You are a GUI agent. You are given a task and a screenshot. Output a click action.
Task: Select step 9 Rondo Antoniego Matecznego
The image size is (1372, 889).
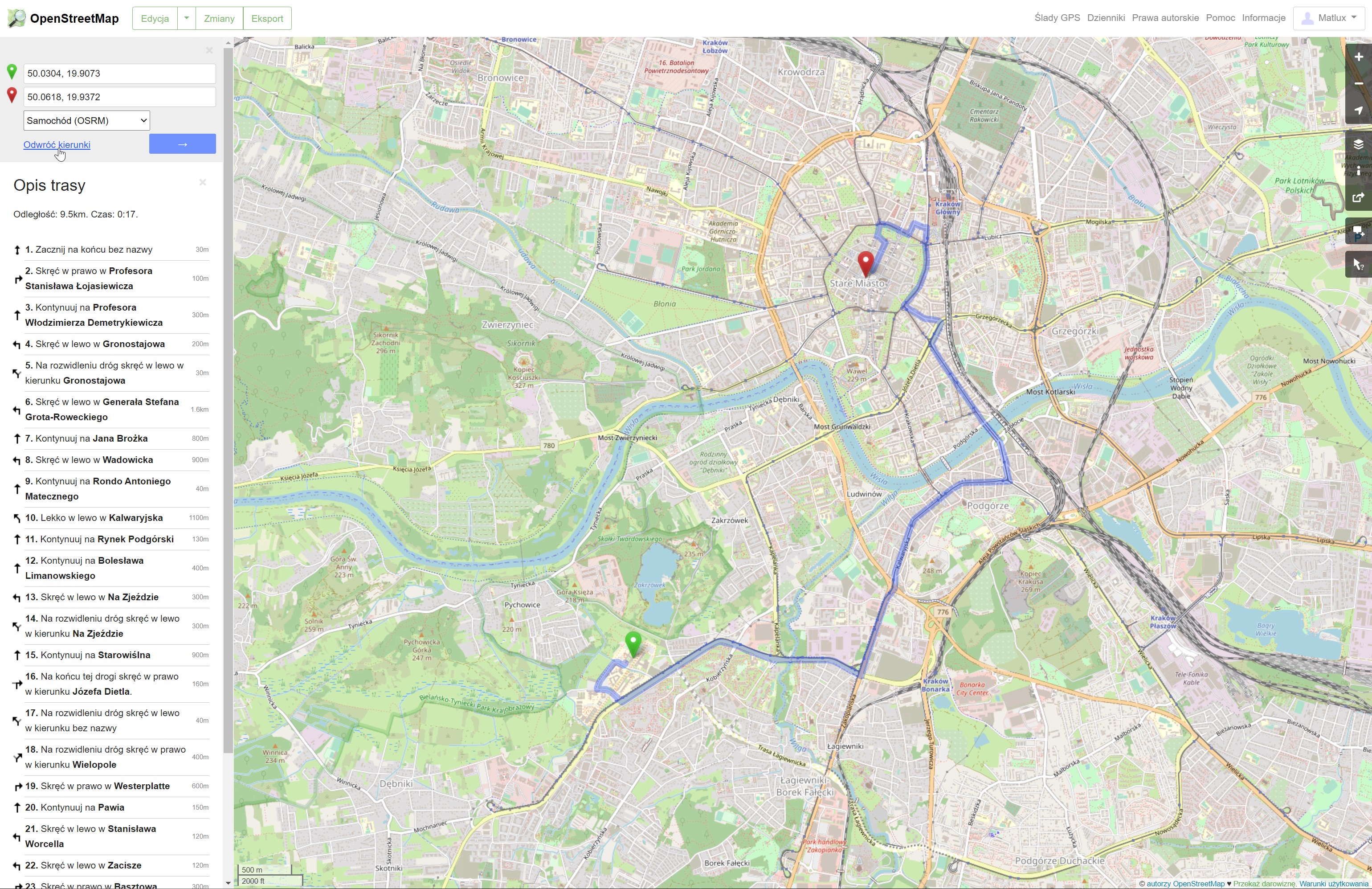[110, 489]
